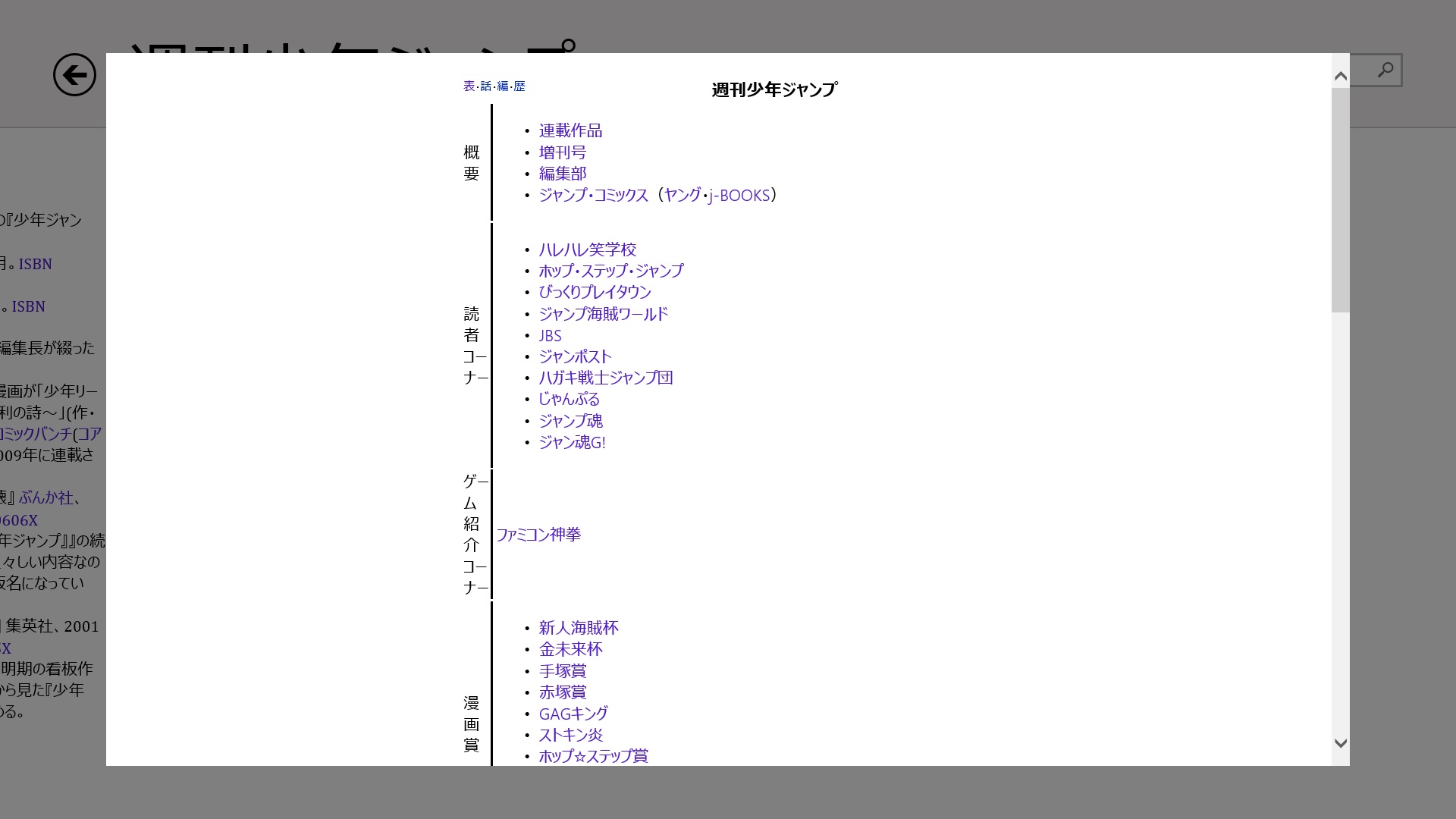1456x819 pixels.
Task: Click the scrollbar up arrow
Action: [x=1341, y=76]
